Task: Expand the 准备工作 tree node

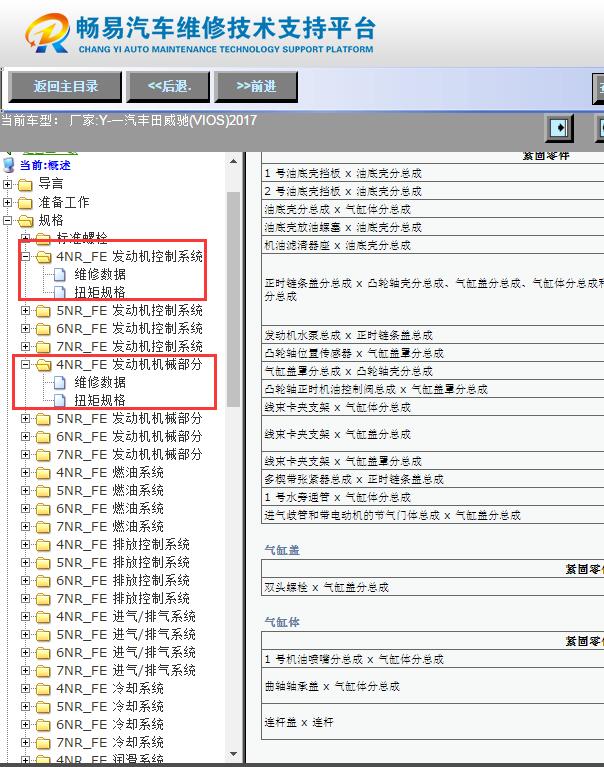Action: click(x=7, y=202)
